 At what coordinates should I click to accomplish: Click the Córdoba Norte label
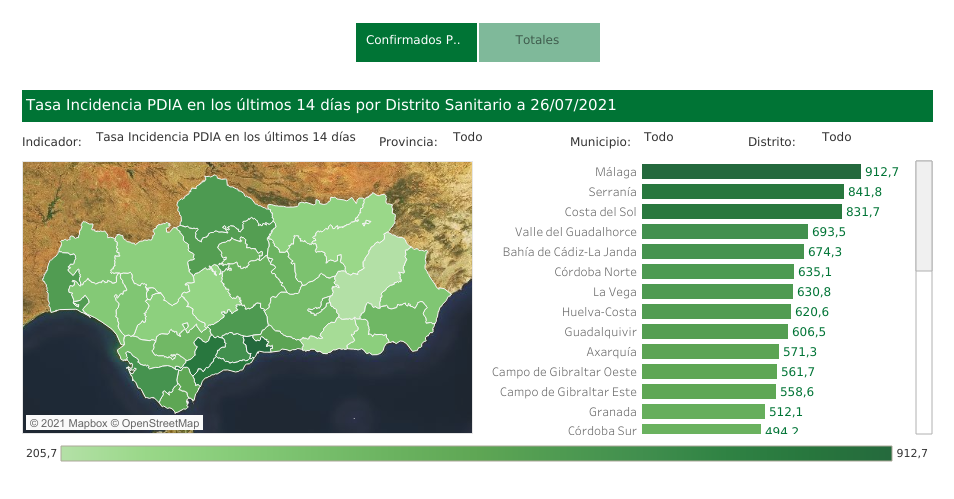(595, 272)
